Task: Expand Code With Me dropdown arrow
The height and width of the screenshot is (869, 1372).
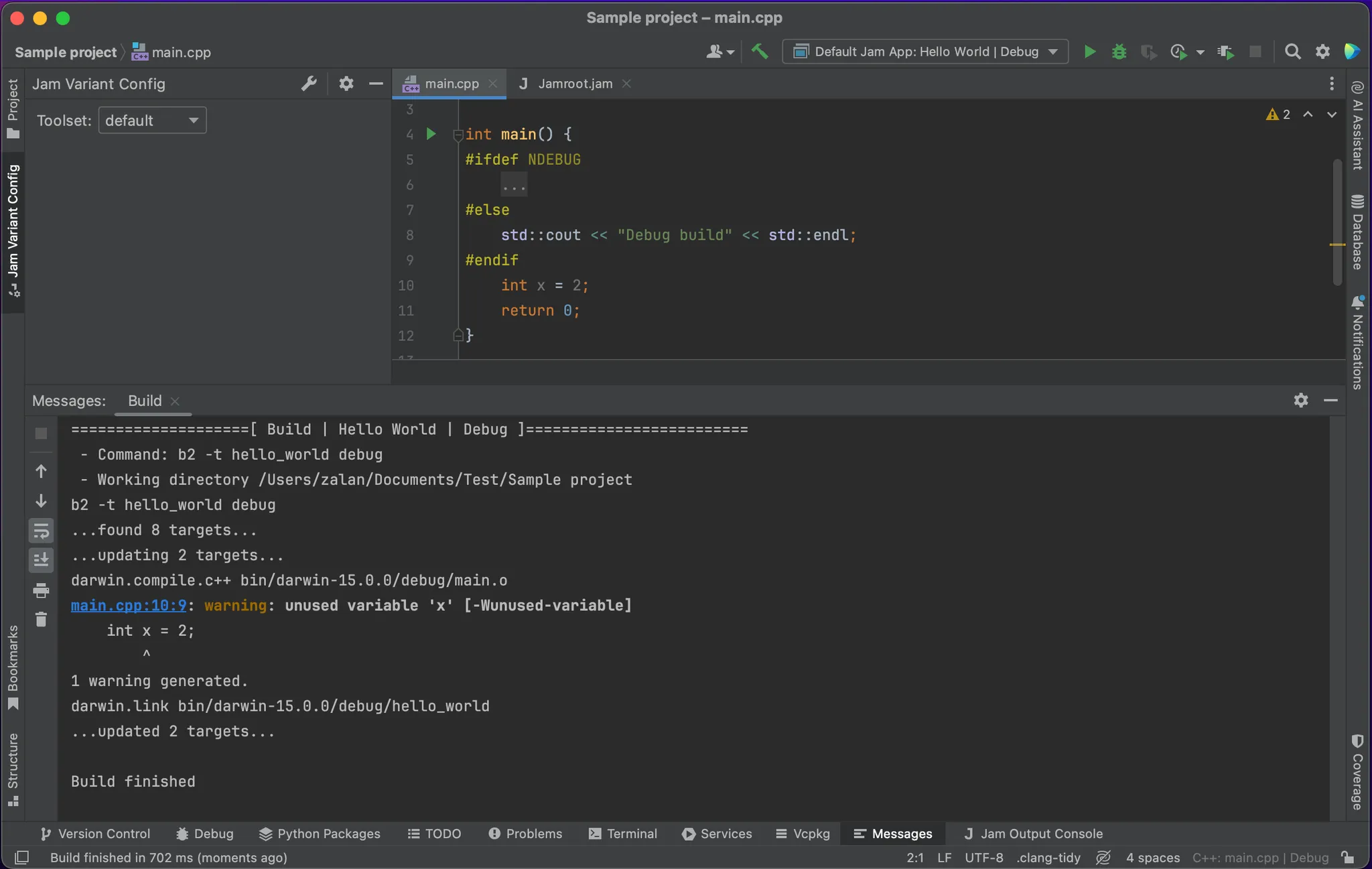Action: (730, 52)
